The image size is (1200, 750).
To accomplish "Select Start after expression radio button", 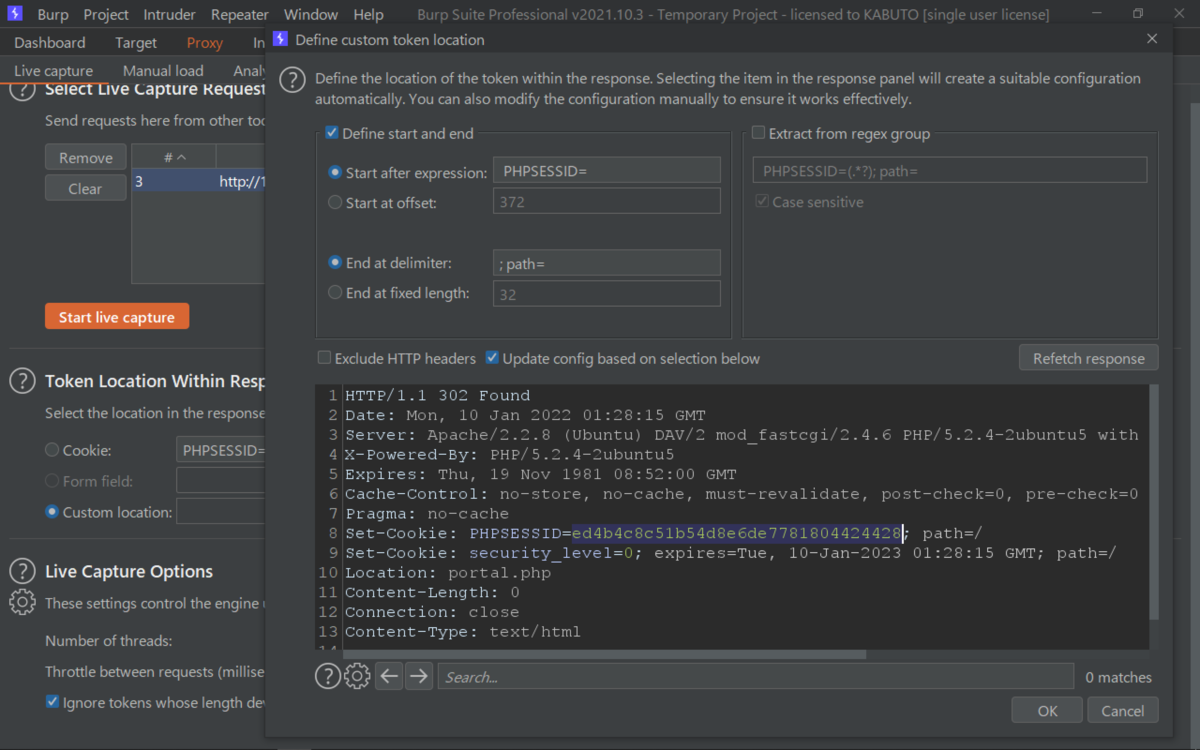I will 335,172.
